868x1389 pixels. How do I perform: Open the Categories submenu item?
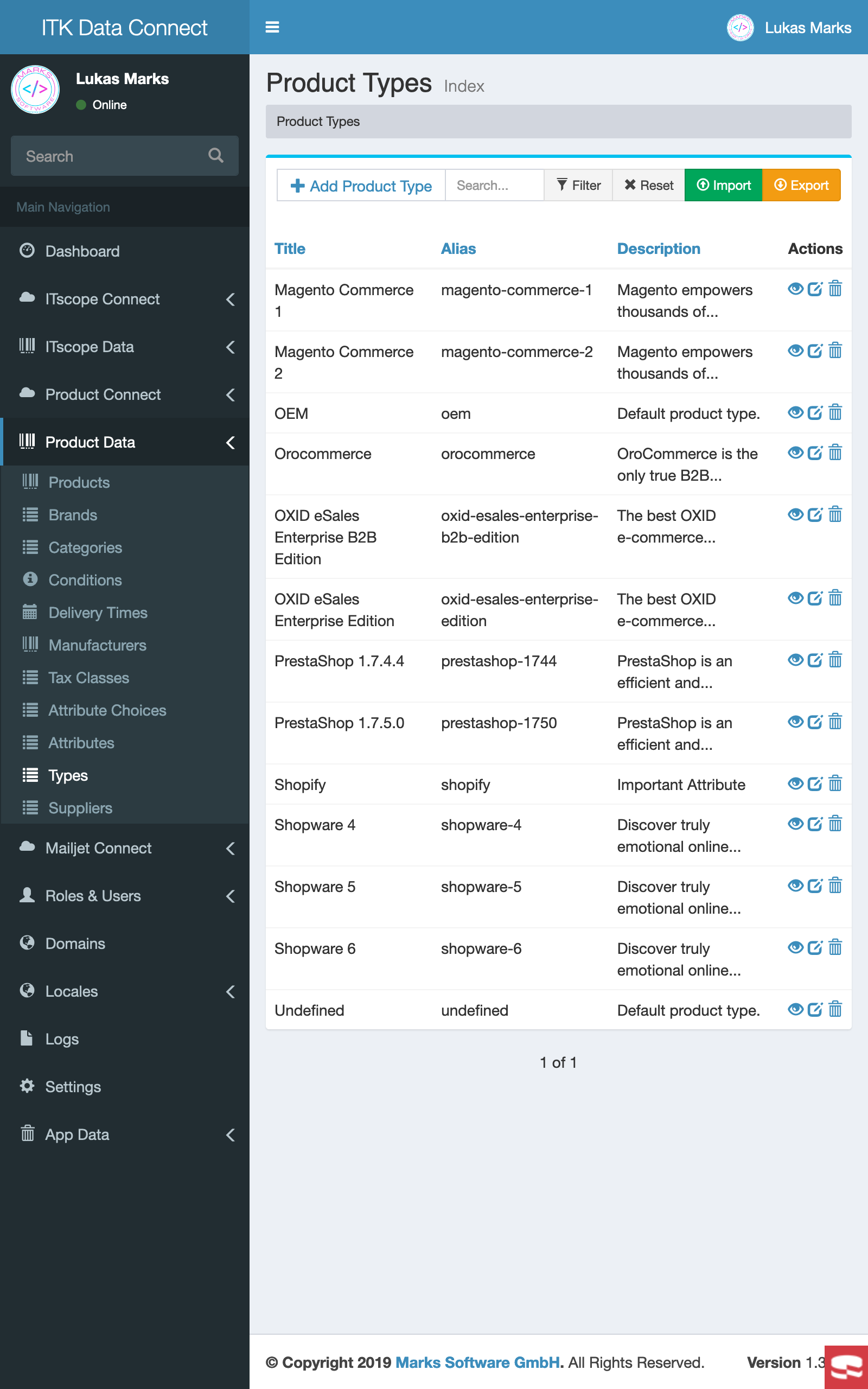click(125, 547)
